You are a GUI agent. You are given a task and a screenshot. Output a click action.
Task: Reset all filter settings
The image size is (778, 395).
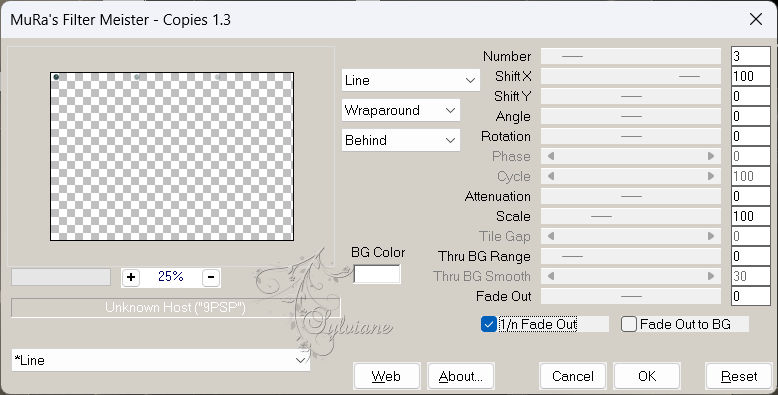point(739,376)
